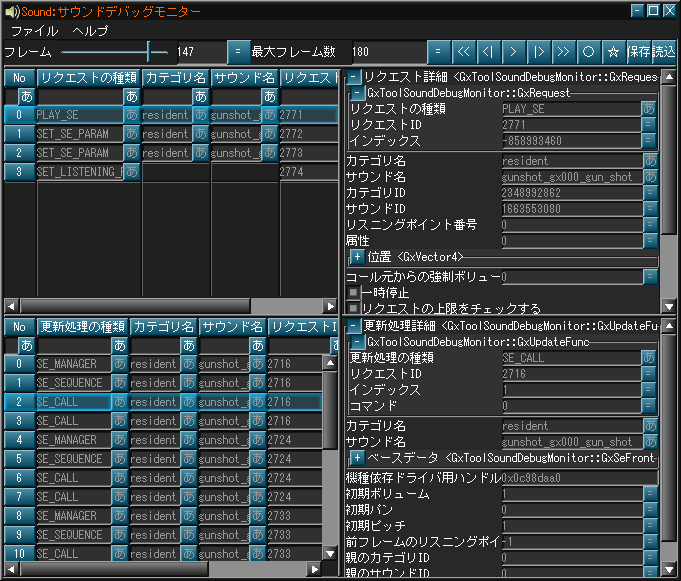Viewport: 681px width, 581px height.
Task: Select update row 10 SE_CALL
Action: pos(163,554)
